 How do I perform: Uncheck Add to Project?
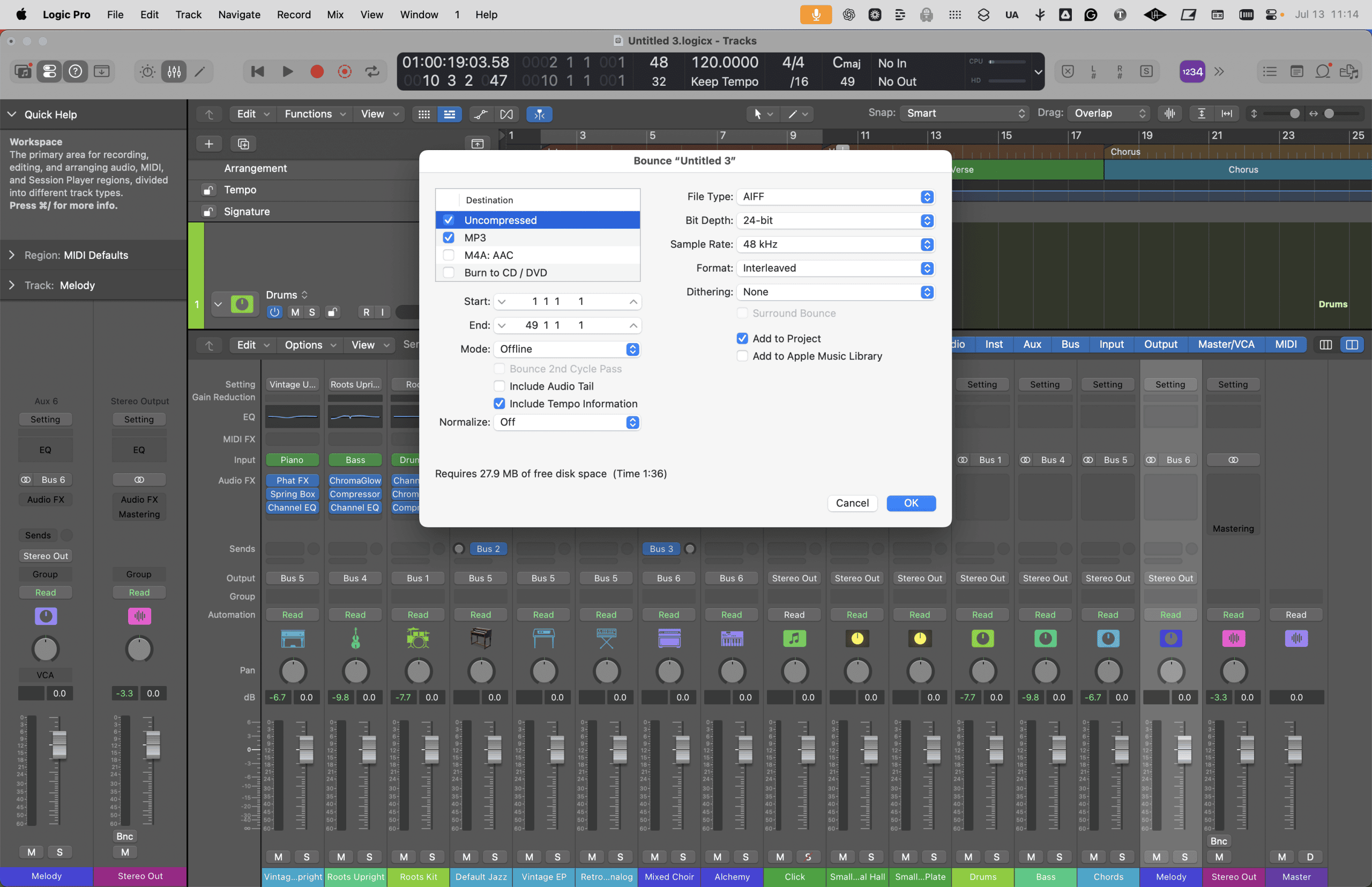click(742, 338)
